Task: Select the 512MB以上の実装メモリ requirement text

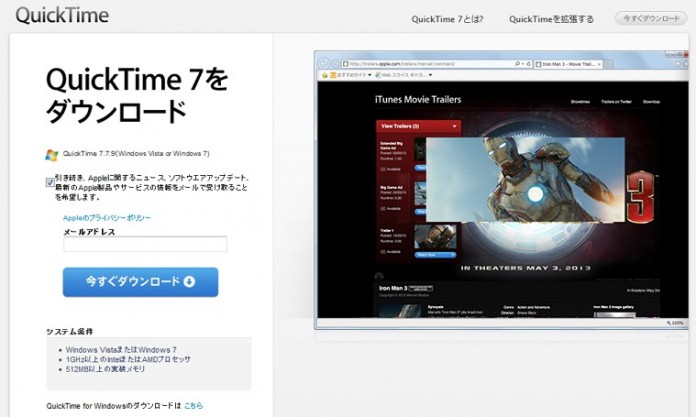Action: 105,369
